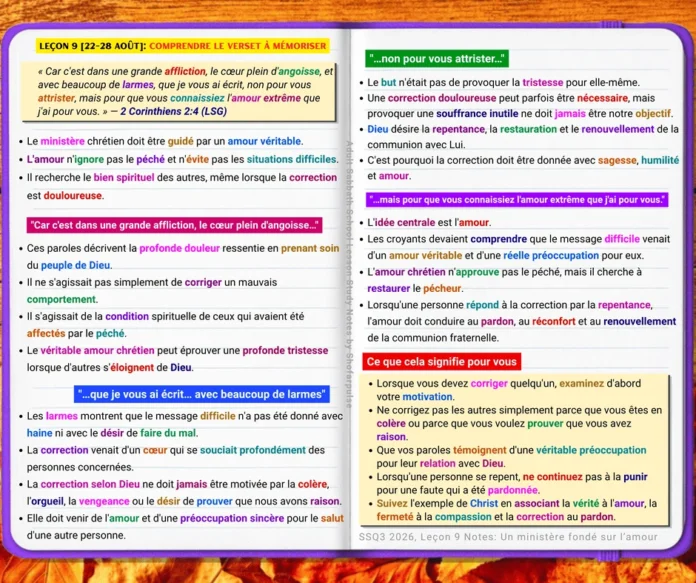Click the teal word "humilité"
The image size is (696, 583).
point(660,160)
